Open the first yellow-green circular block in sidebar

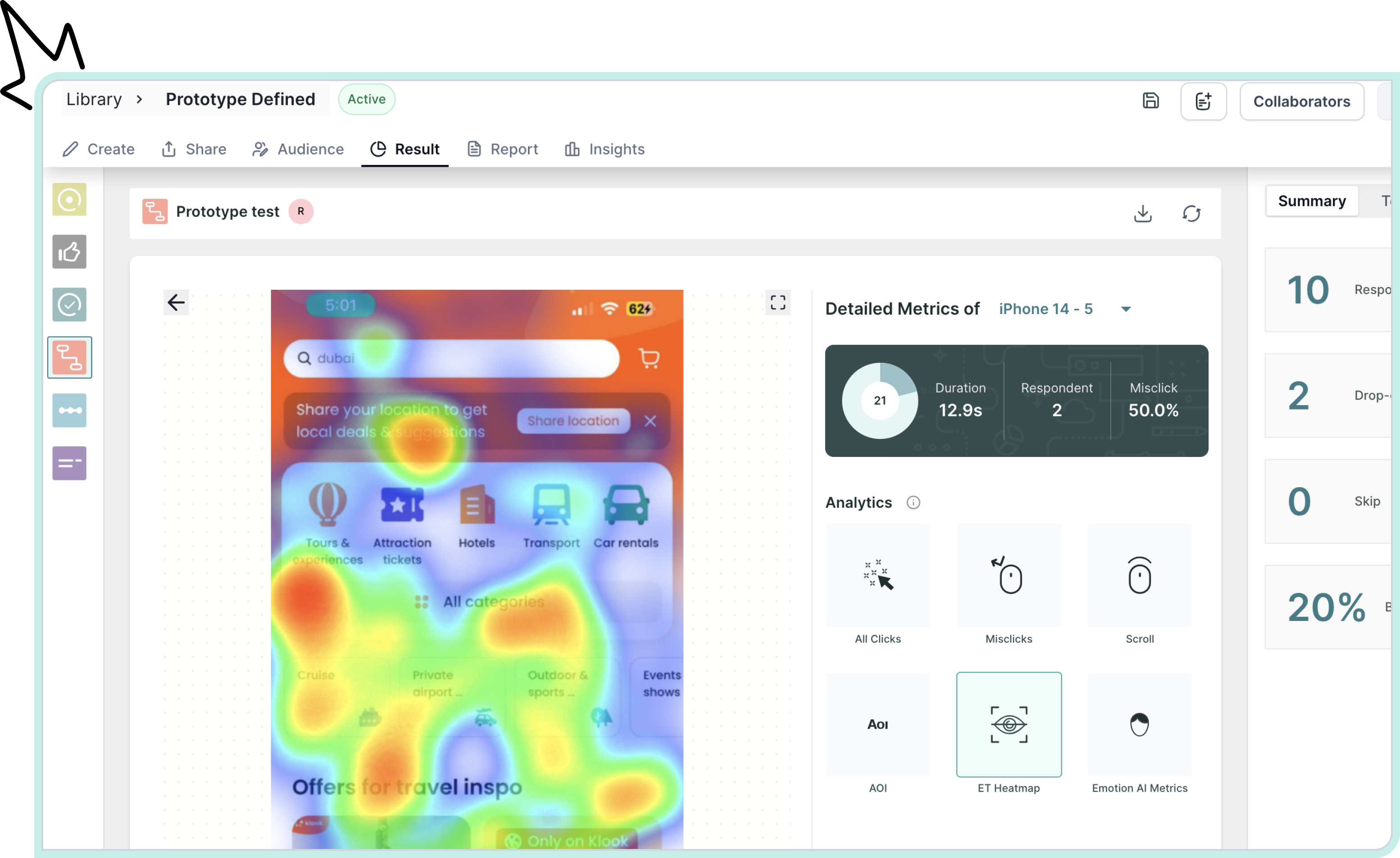[69, 200]
